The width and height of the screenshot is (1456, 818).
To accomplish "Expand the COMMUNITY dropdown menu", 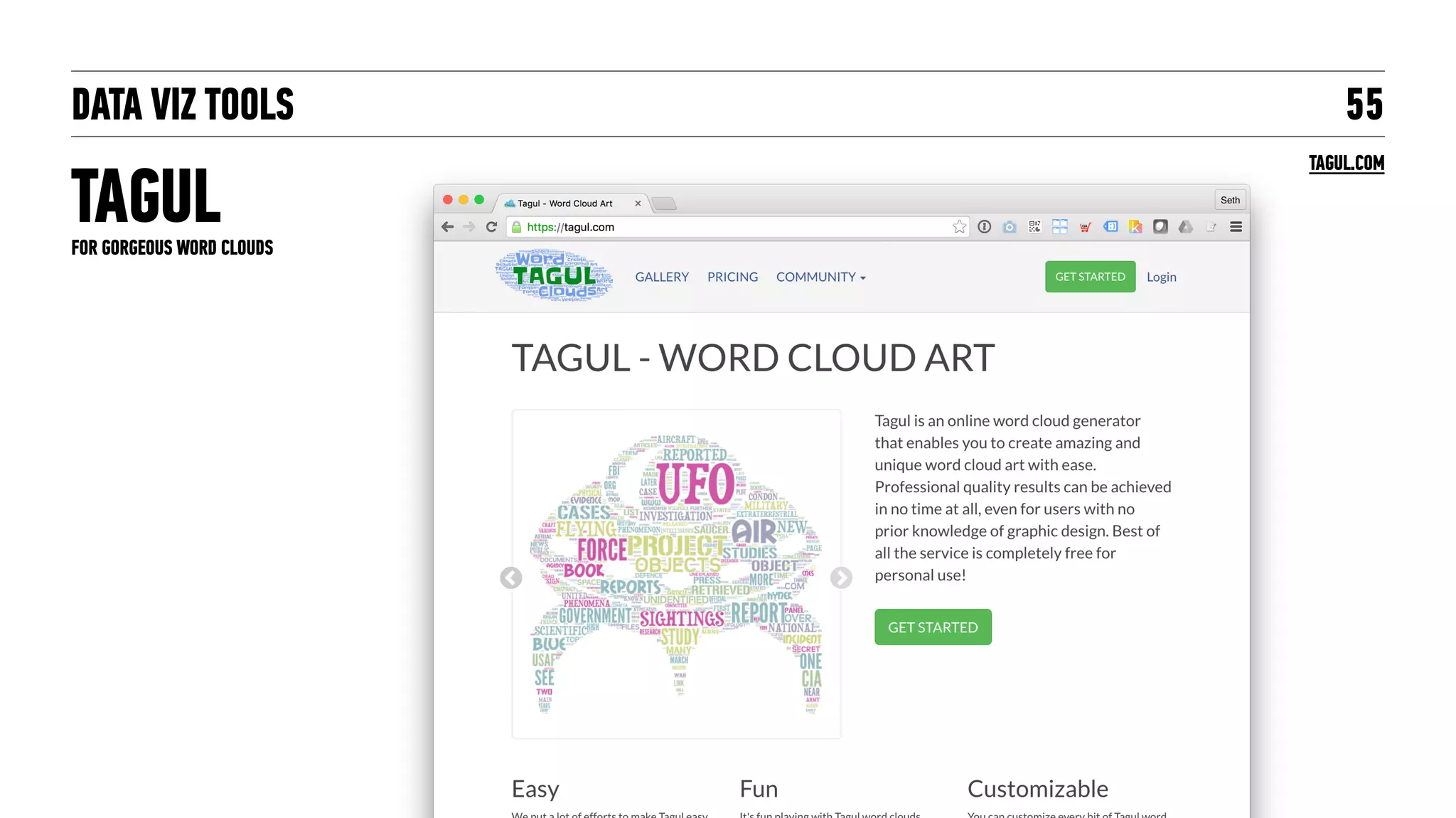I will tap(820, 277).
